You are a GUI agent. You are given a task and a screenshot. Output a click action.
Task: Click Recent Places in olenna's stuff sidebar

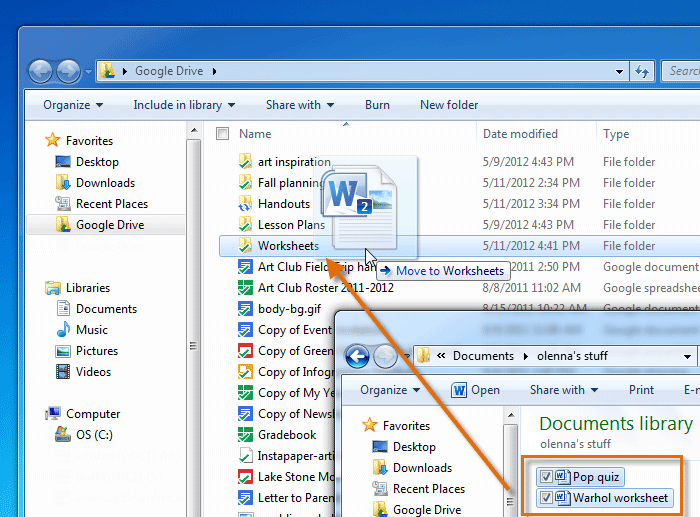429,489
